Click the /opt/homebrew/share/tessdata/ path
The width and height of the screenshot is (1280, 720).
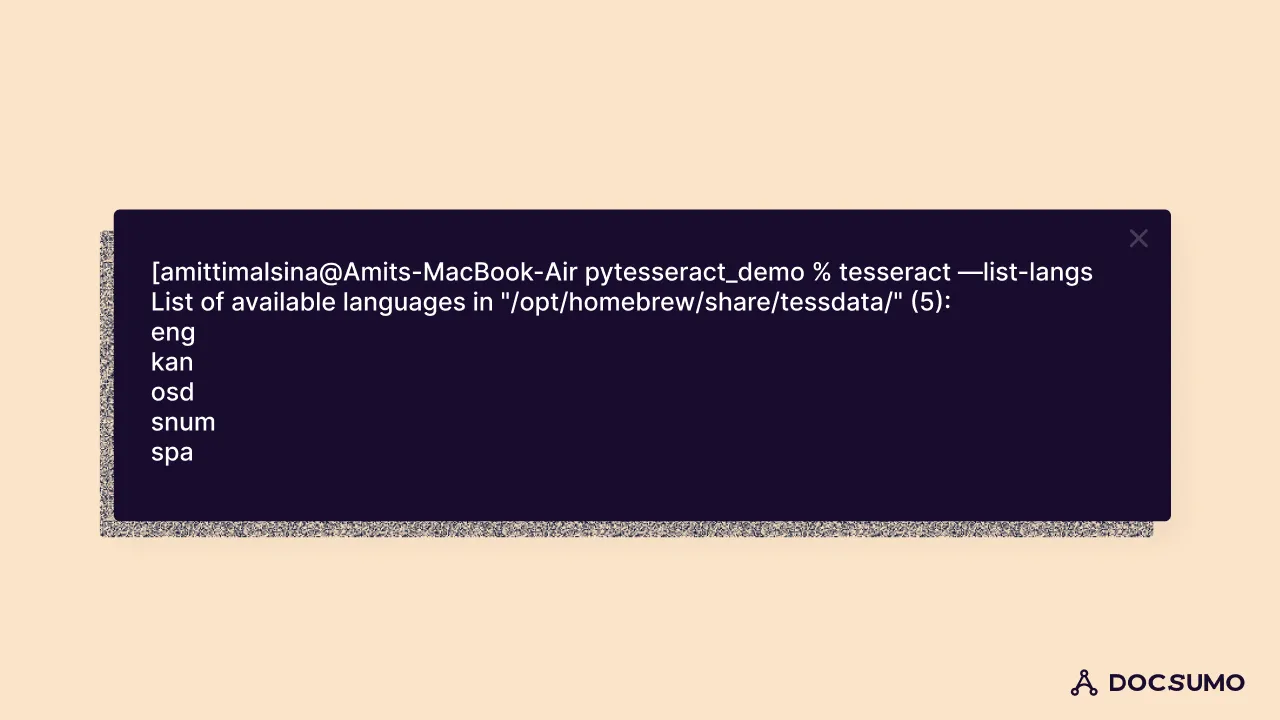[x=702, y=302]
